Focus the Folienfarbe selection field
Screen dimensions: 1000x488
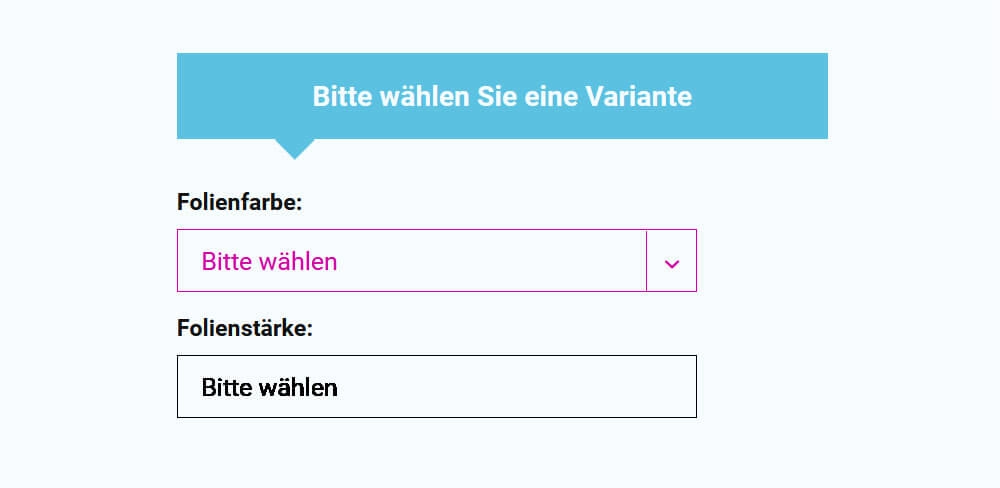412,261
